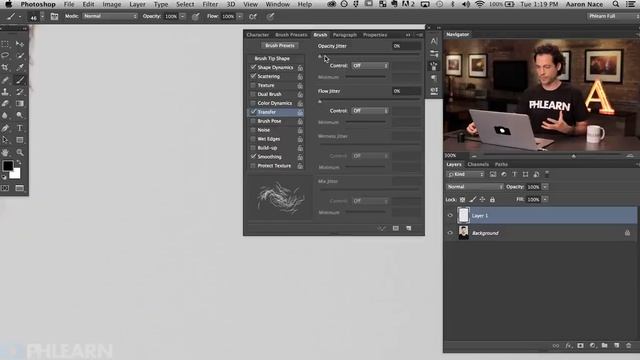Open the brush Mode dropdown in options bar

coord(110,16)
